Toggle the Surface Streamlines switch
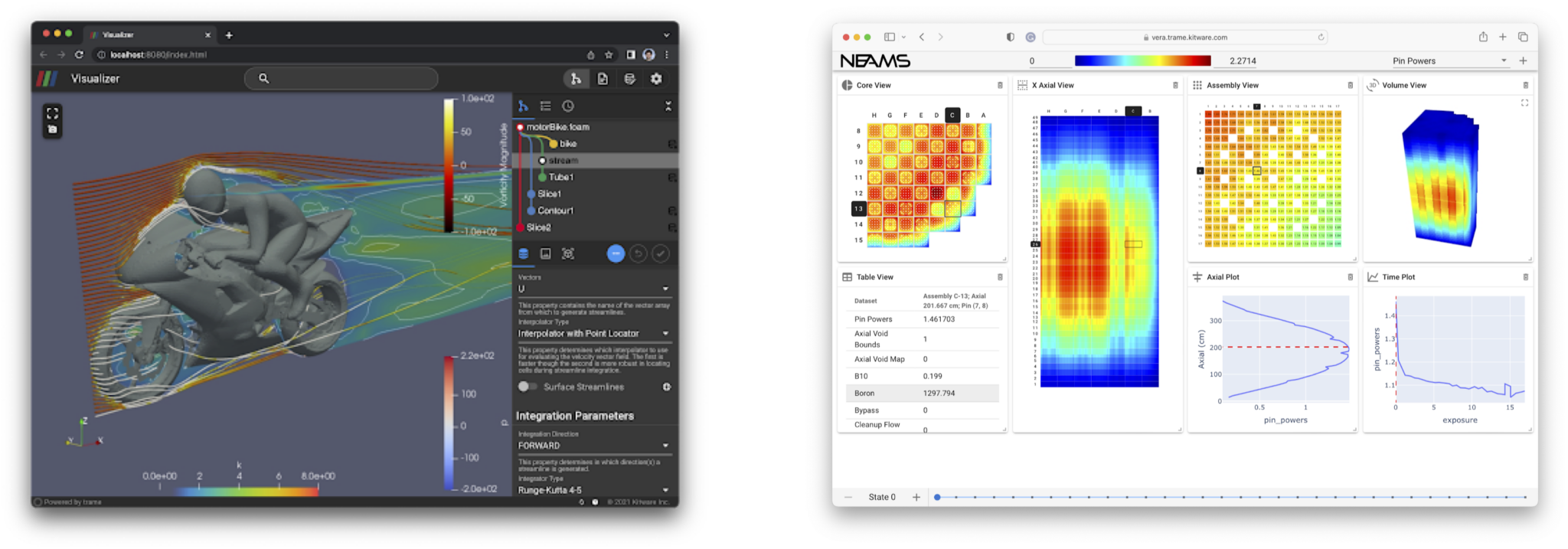Screen dimensions: 1568x549 [x=528, y=387]
